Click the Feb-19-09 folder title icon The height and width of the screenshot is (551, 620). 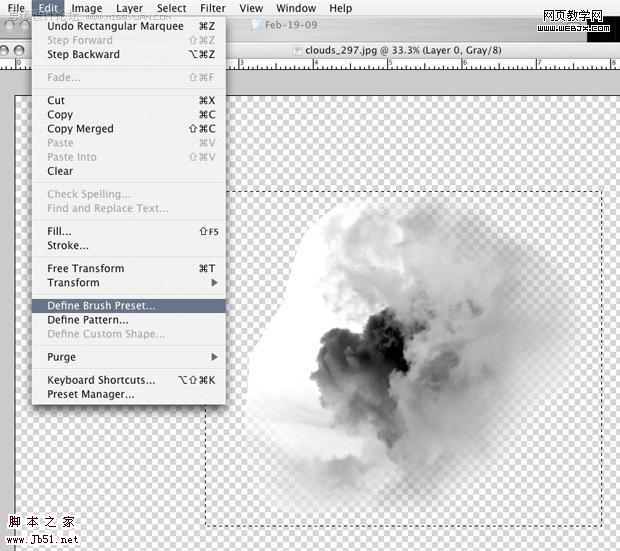pyautogui.click(x=257, y=25)
